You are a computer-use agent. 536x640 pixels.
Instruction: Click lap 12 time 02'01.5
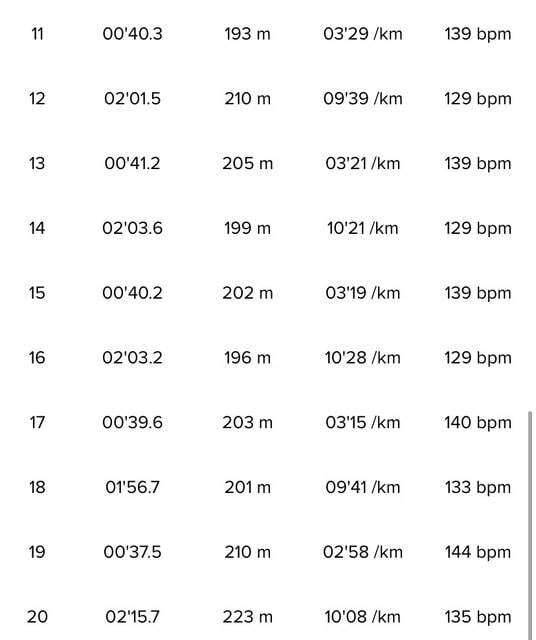click(x=132, y=99)
